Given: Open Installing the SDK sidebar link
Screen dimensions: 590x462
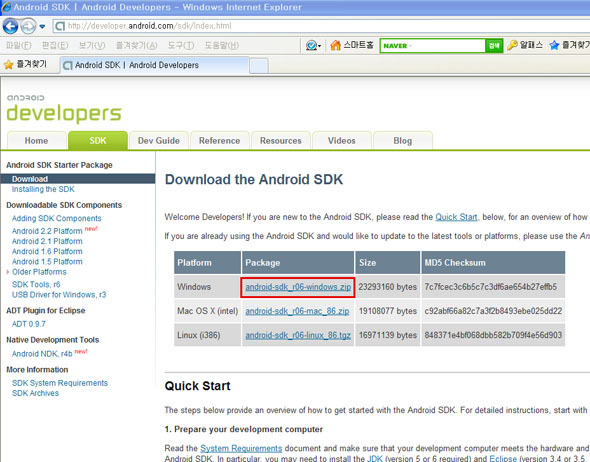Looking at the screenshot, I should point(43,189).
